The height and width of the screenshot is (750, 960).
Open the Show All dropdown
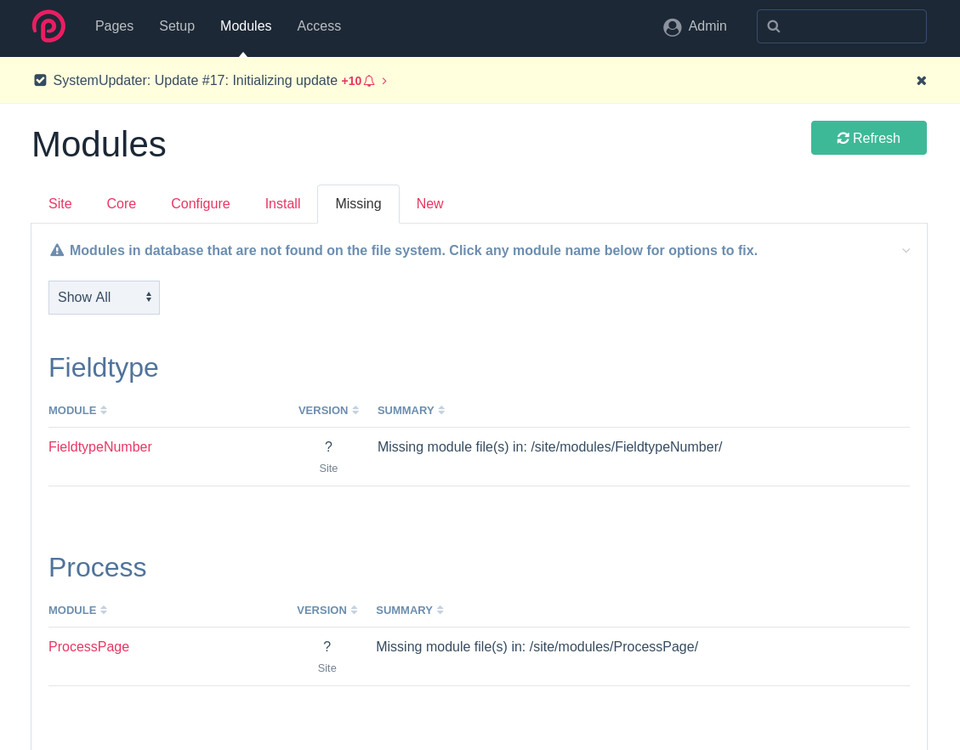[x=104, y=297]
